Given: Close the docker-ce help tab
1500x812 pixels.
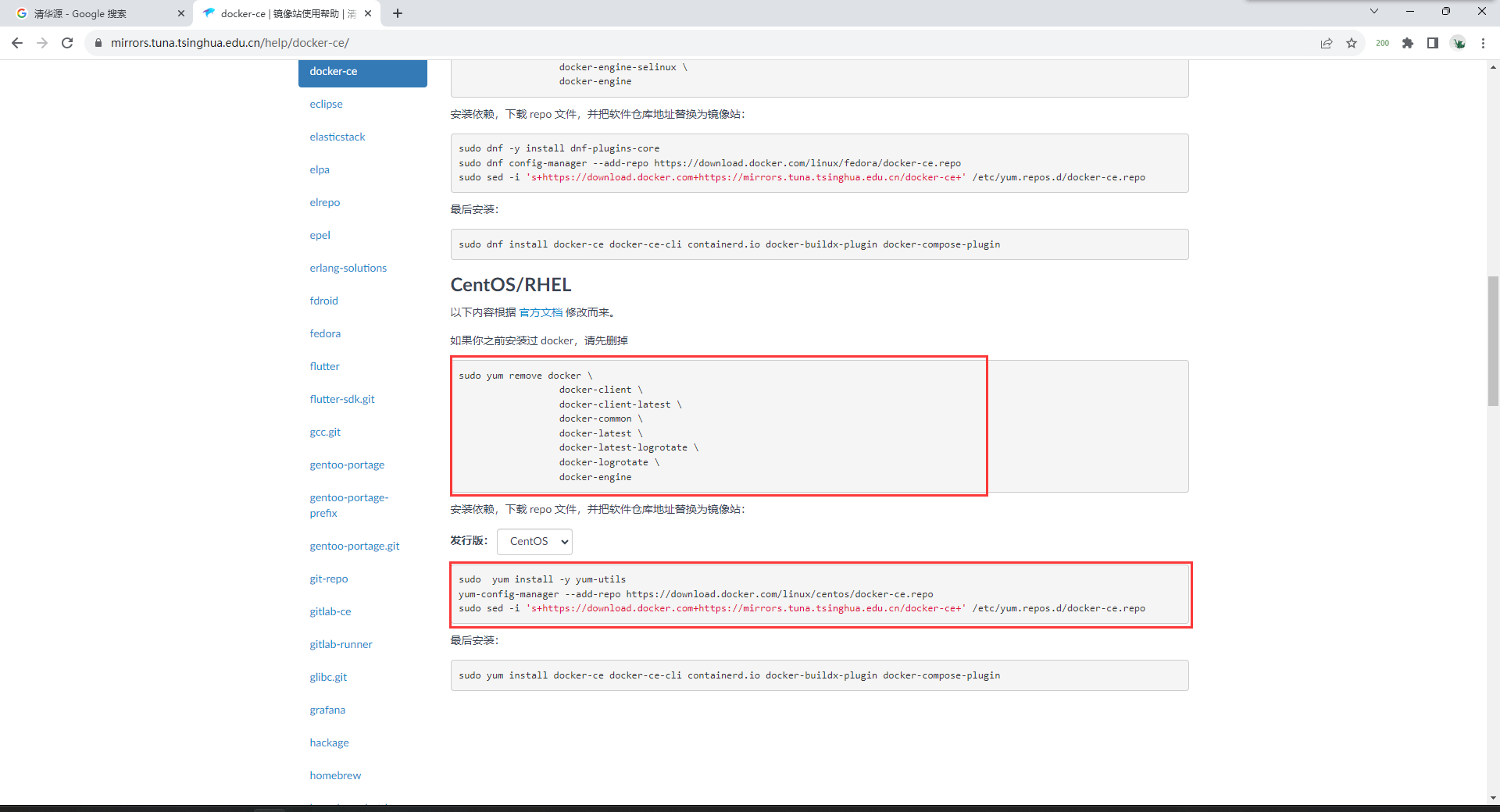Looking at the screenshot, I should tap(368, 13).
